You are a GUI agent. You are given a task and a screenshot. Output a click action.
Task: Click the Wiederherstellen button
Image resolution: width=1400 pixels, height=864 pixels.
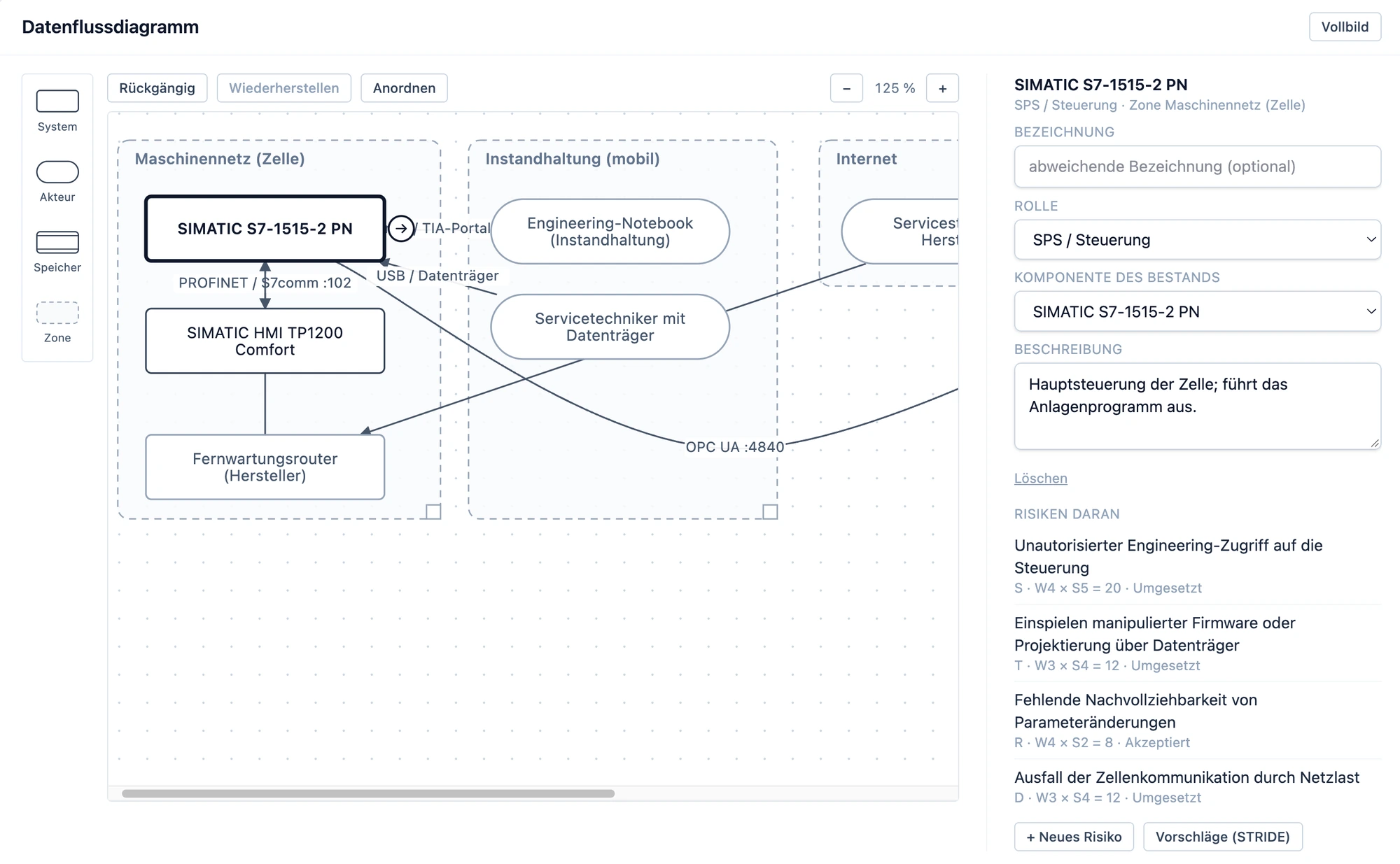[284, 88]
